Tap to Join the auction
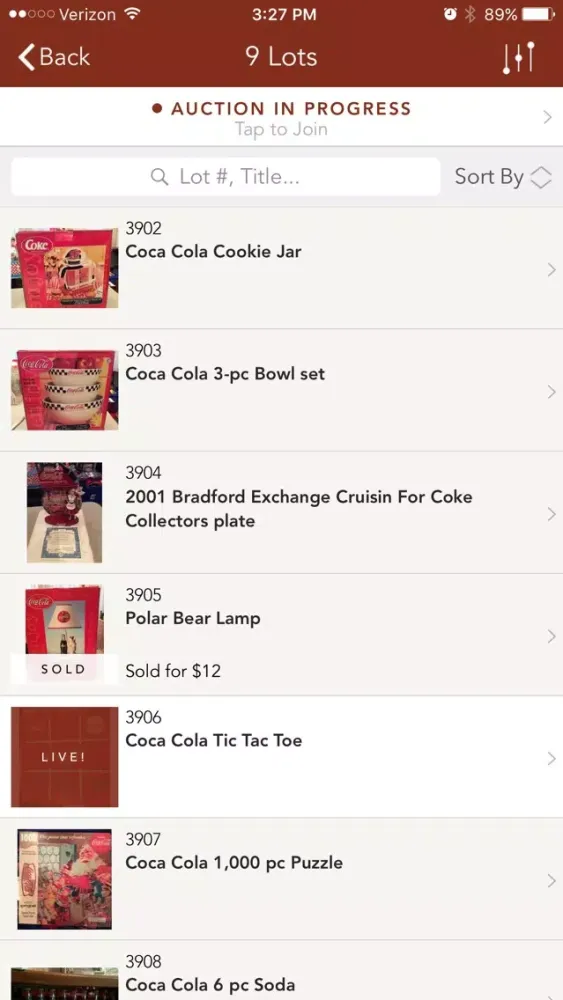Image resolution: width=563 pixels, height=1000 pixels. tap(281, 129)
